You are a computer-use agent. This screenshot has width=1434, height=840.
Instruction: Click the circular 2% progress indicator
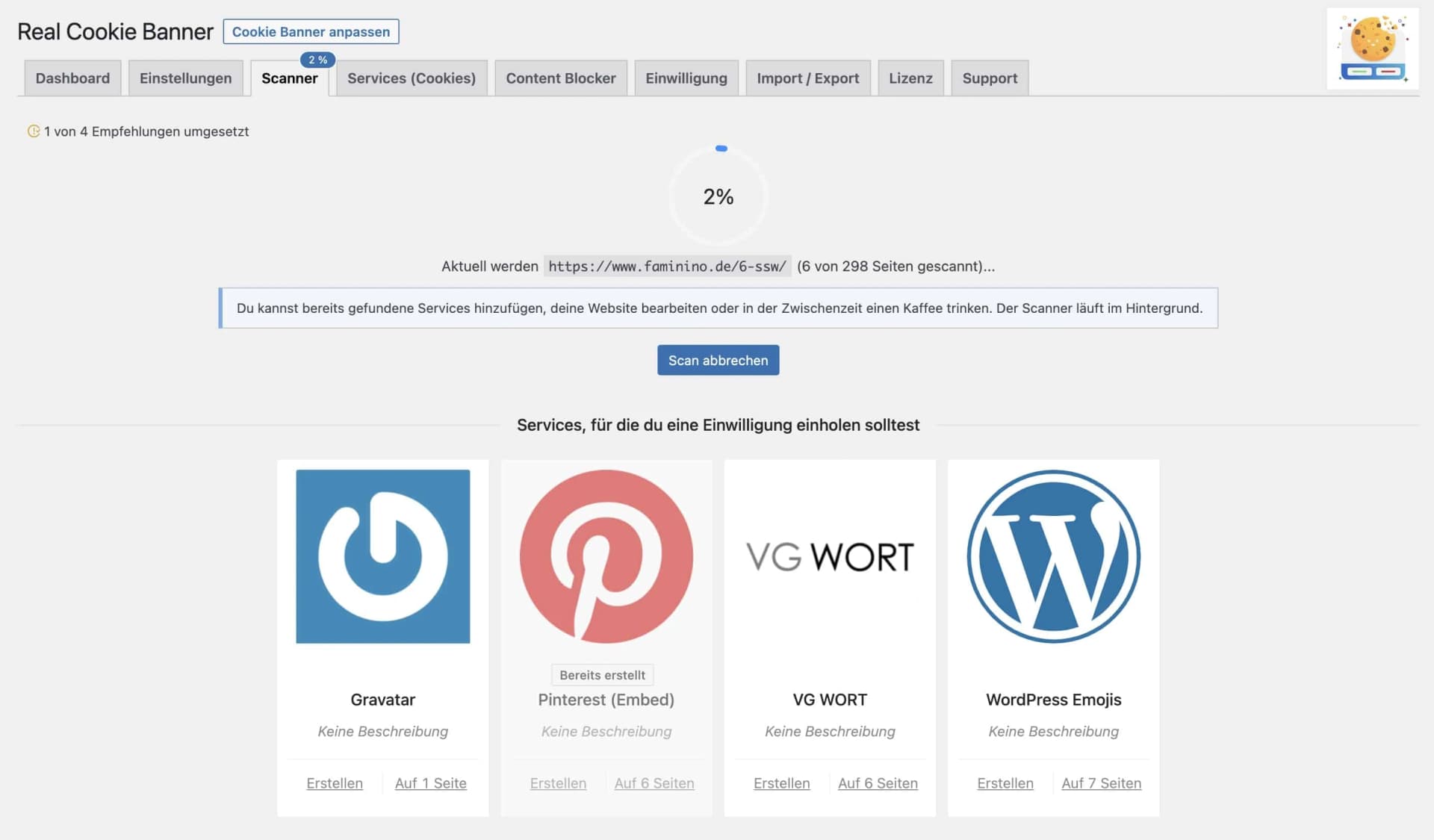pyautogui.click(x=718, y=196)
